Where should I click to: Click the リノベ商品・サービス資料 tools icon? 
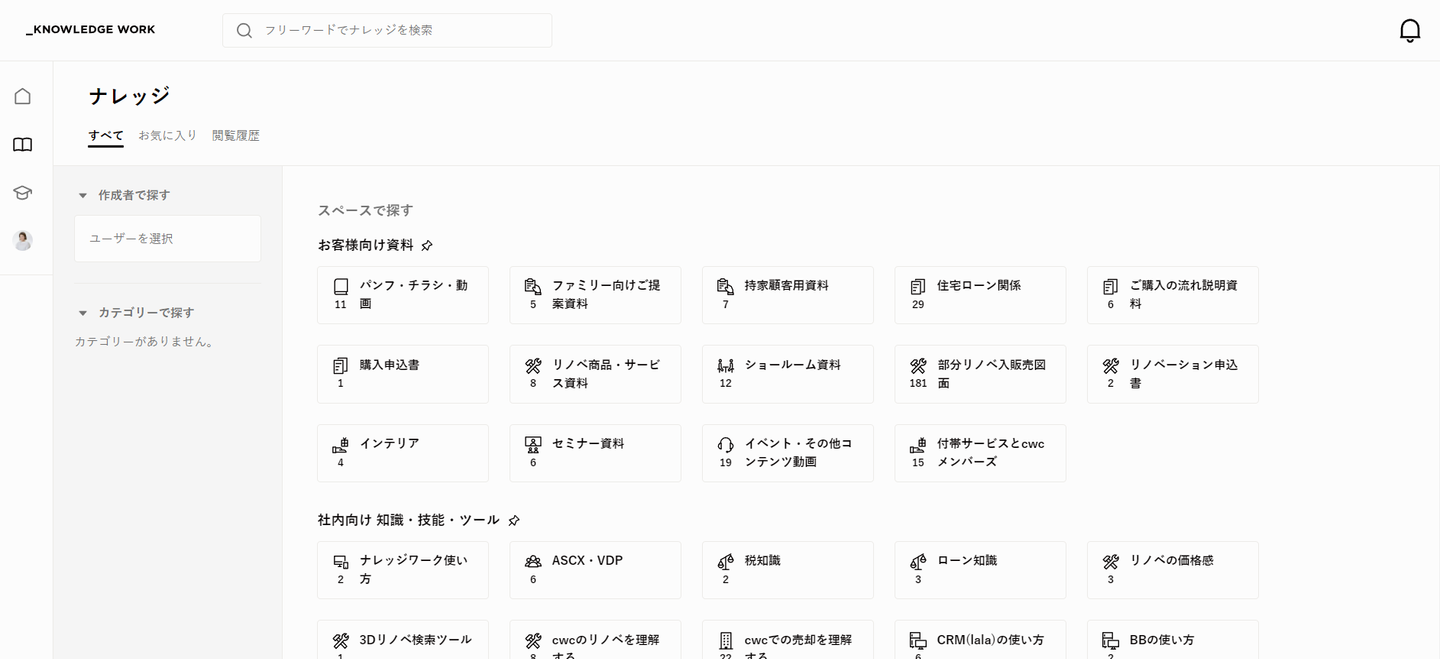click(533, 365)
